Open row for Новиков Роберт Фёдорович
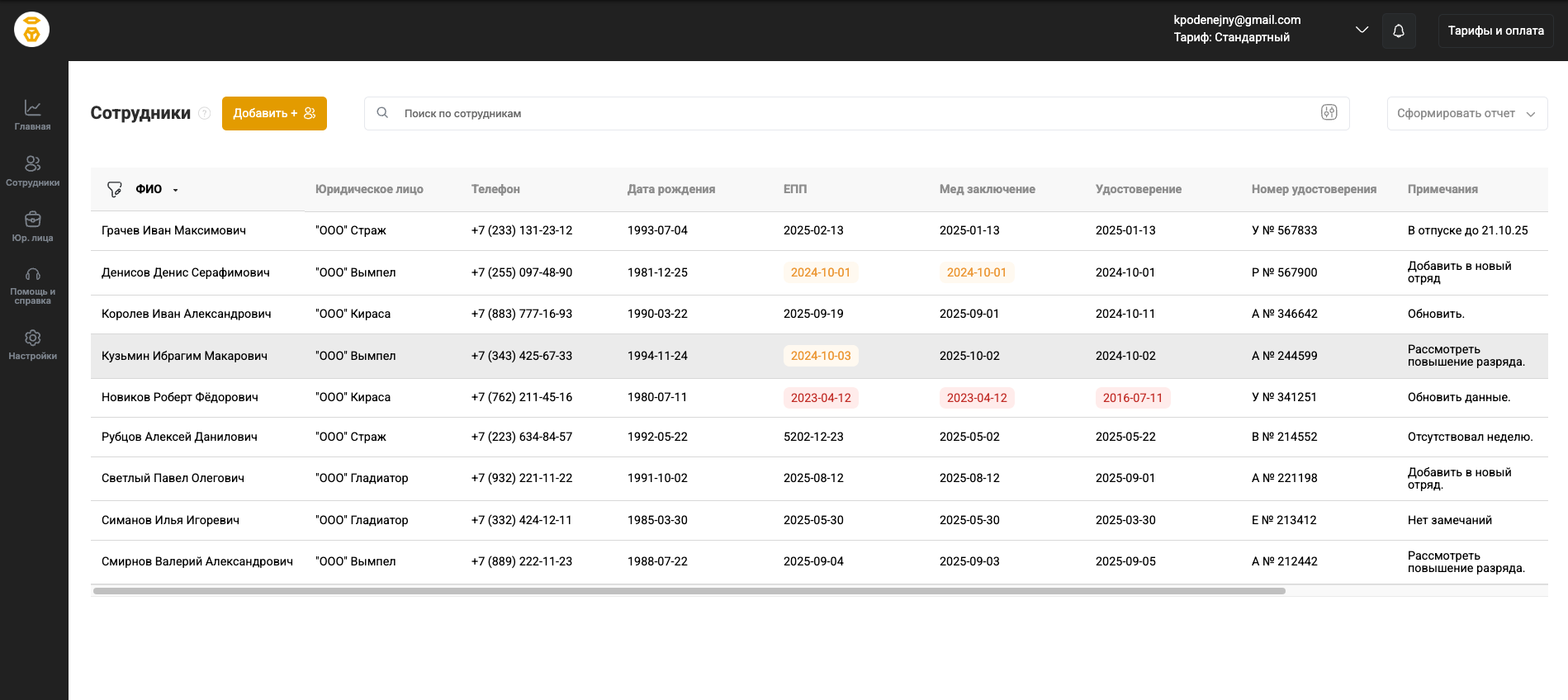The width and height of the screenshot is (1568, 700). click(x=819, y=397)
